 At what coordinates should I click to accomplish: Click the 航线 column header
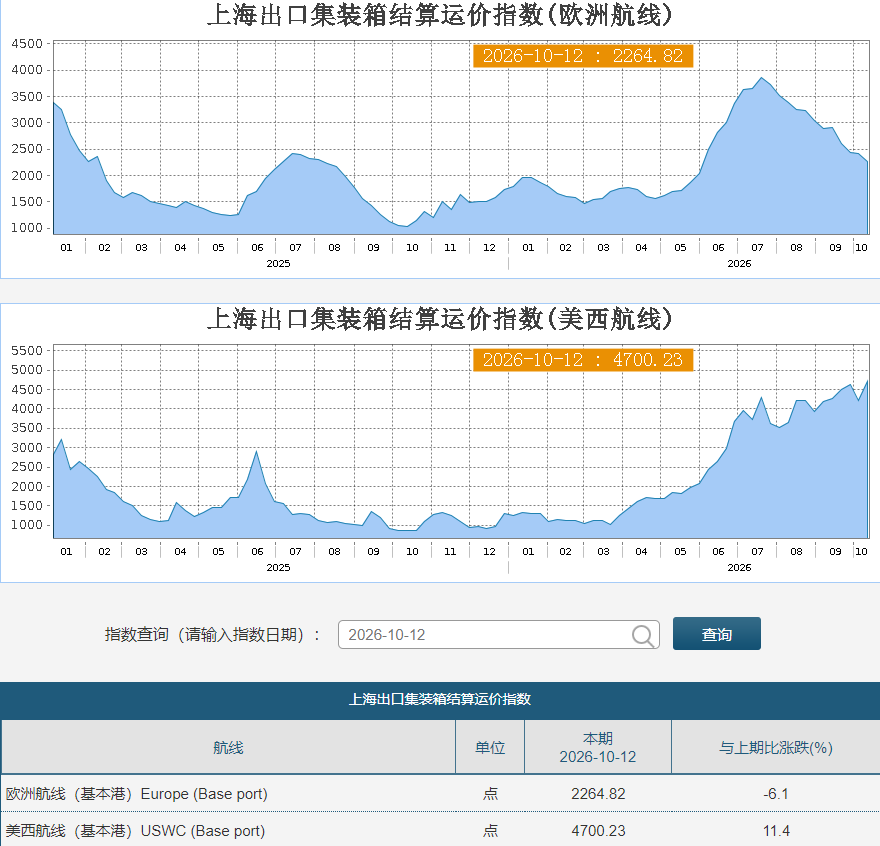coord(228,747)
